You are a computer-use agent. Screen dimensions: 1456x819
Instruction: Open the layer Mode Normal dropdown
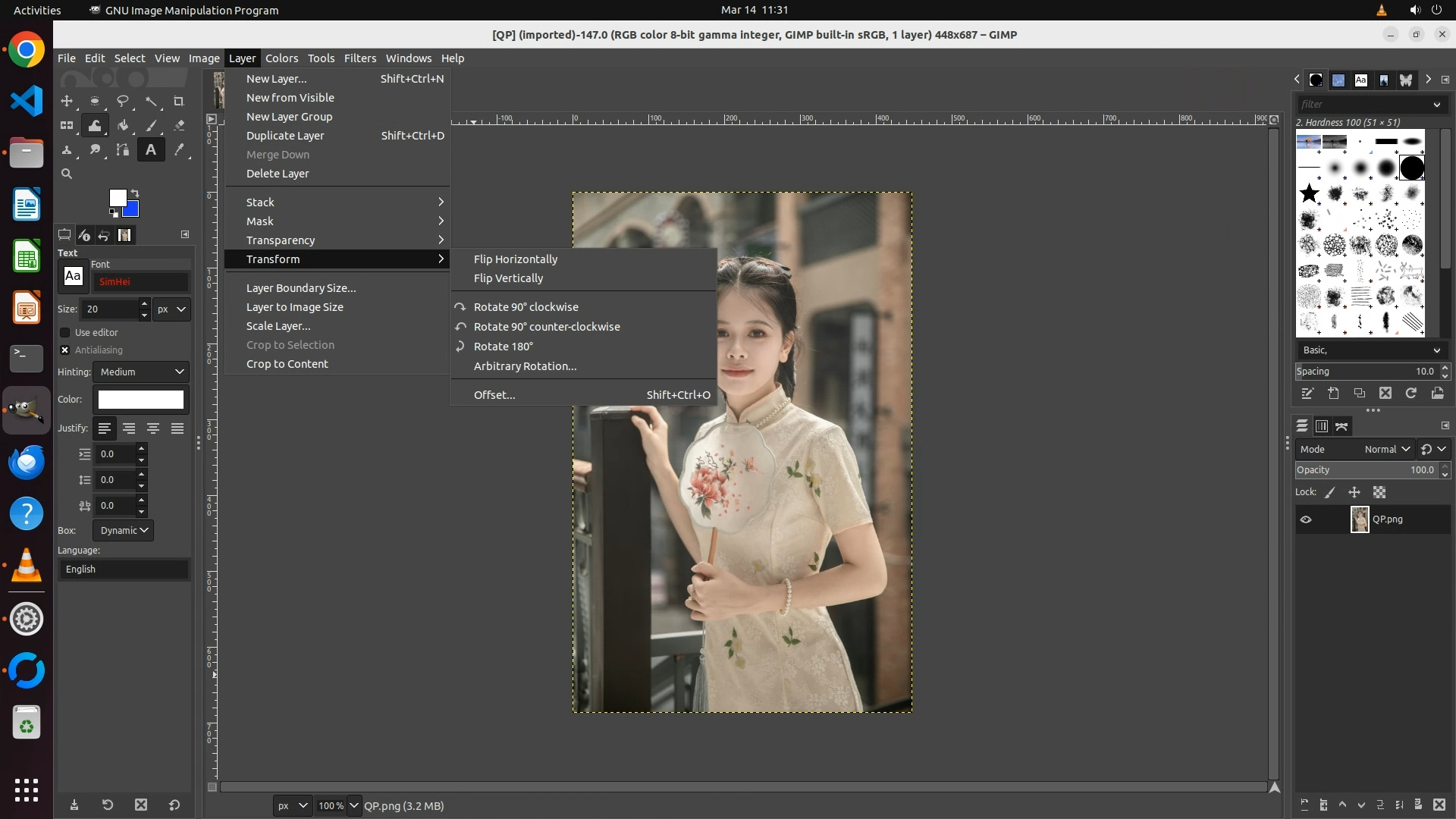point(1386,450)
